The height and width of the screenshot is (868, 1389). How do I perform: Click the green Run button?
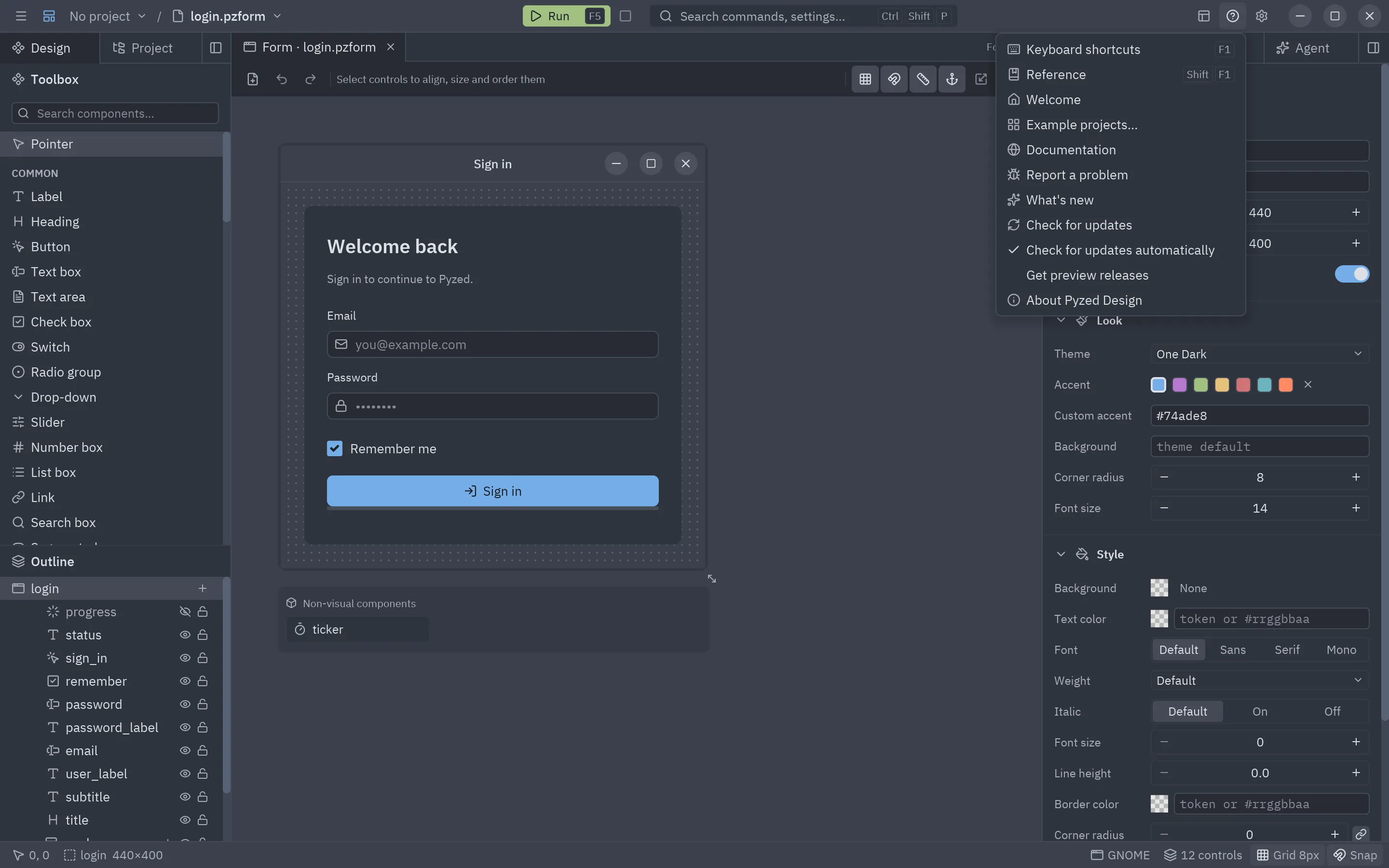tap(566, 16)
